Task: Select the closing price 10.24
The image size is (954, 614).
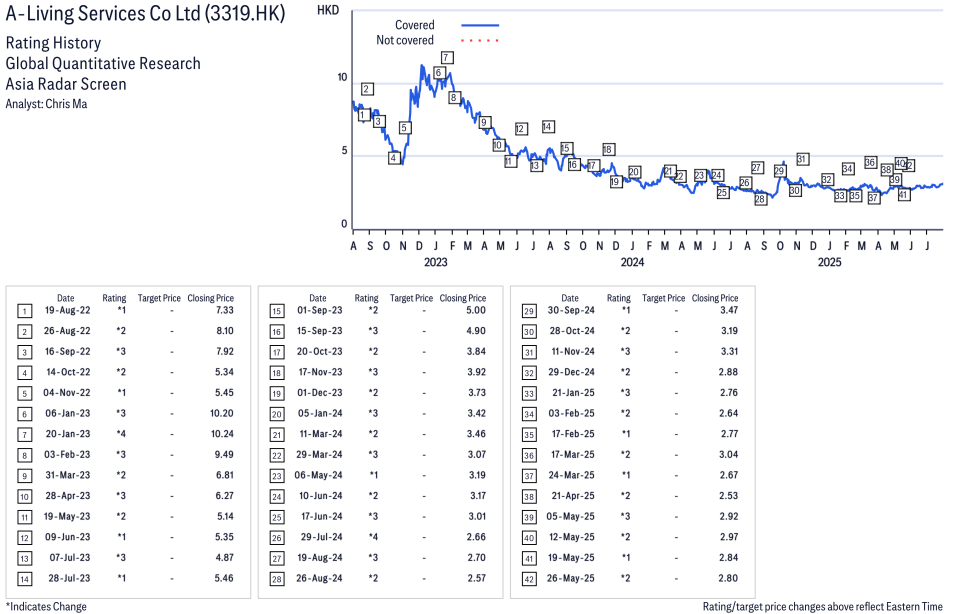Action: coord(222,434)
